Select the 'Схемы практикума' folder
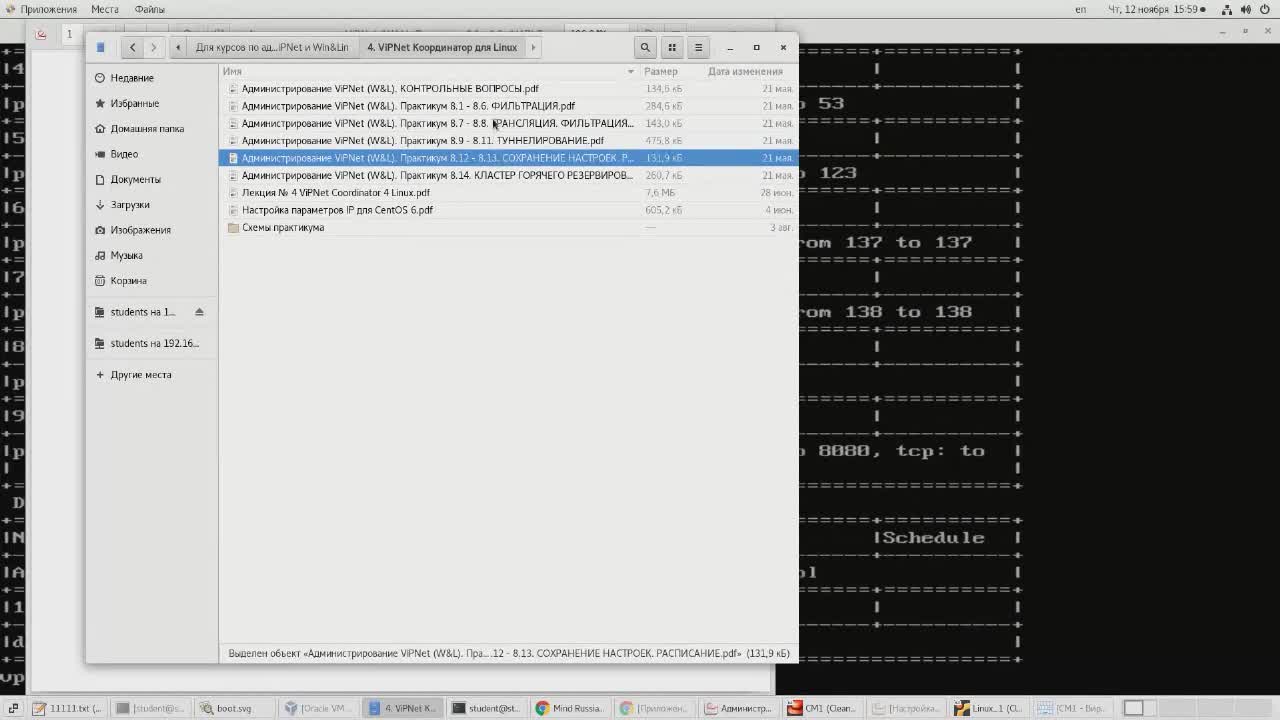 coord(508,228)
